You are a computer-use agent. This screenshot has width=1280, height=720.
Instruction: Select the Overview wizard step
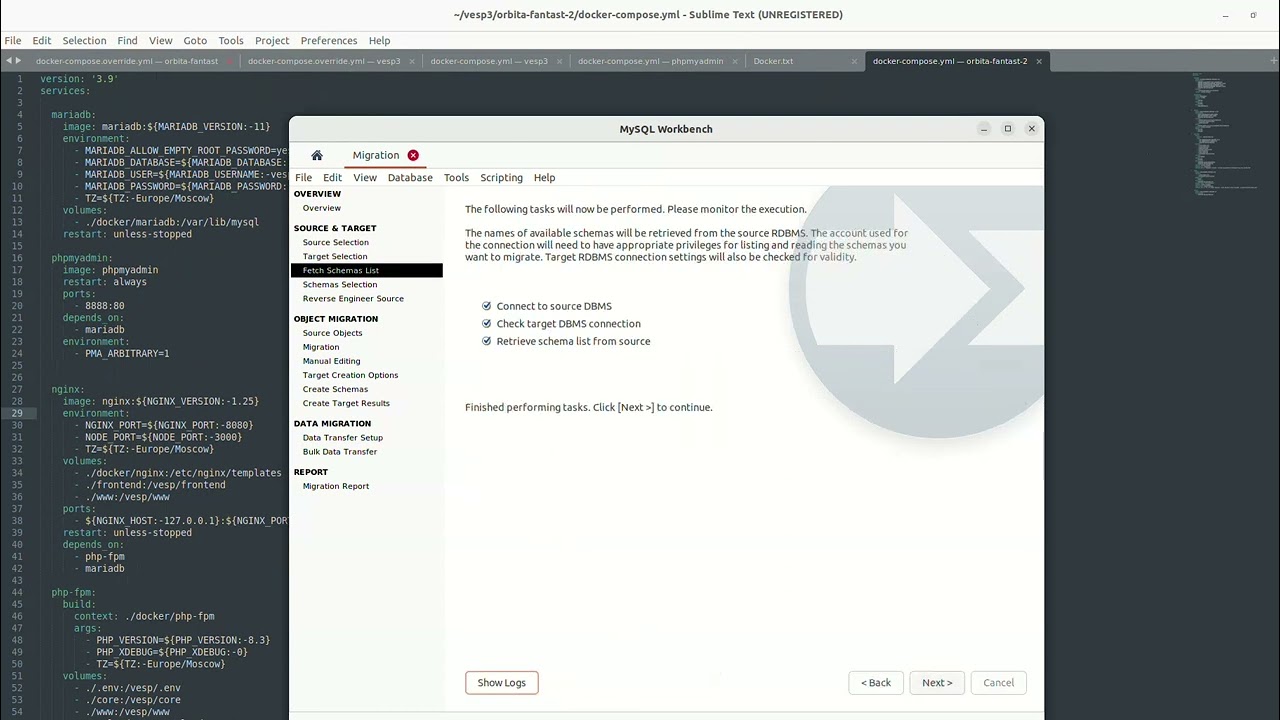pyautogui.click(x=322, y=208)
